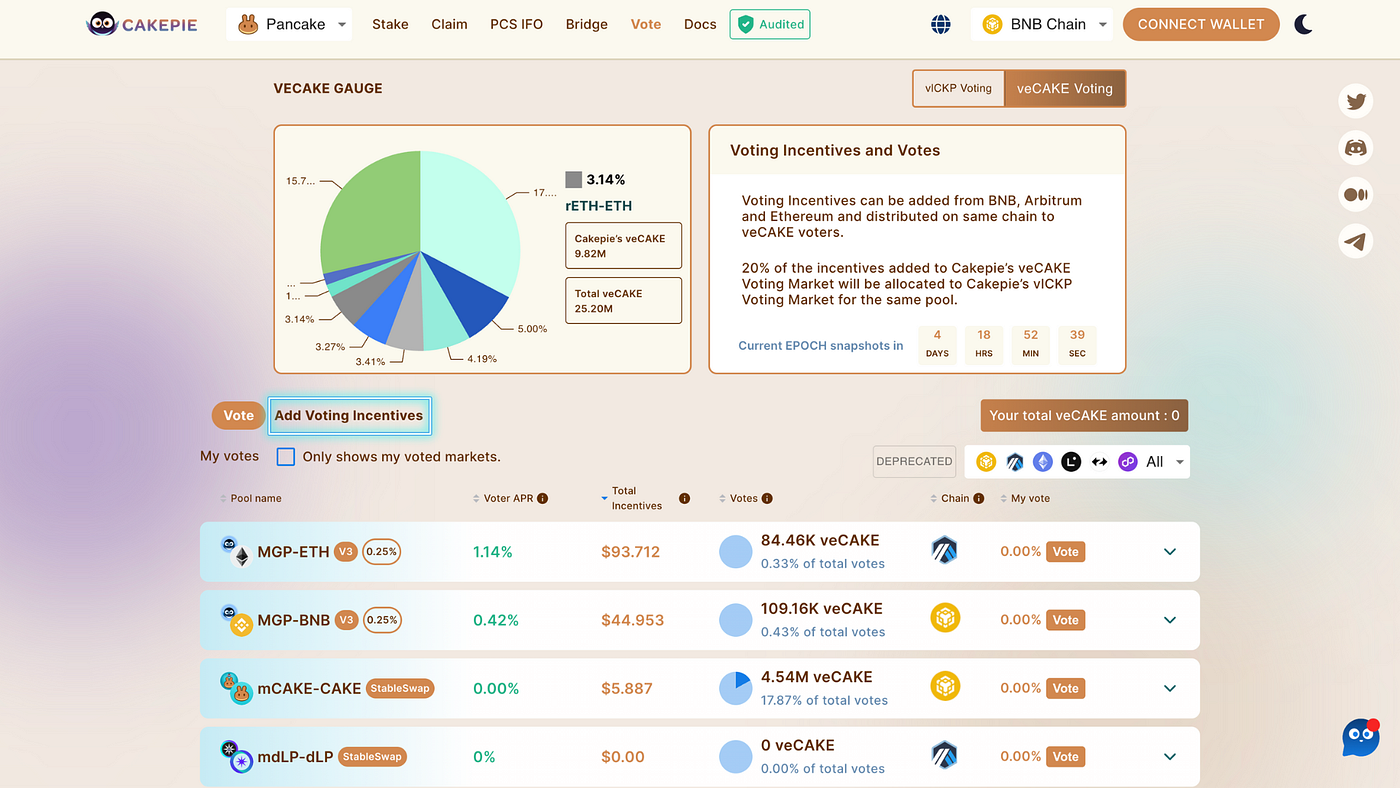Check 'Only shows my voted markets' box
Viewport: 1400px width, 788px height.
coord(286,457)
